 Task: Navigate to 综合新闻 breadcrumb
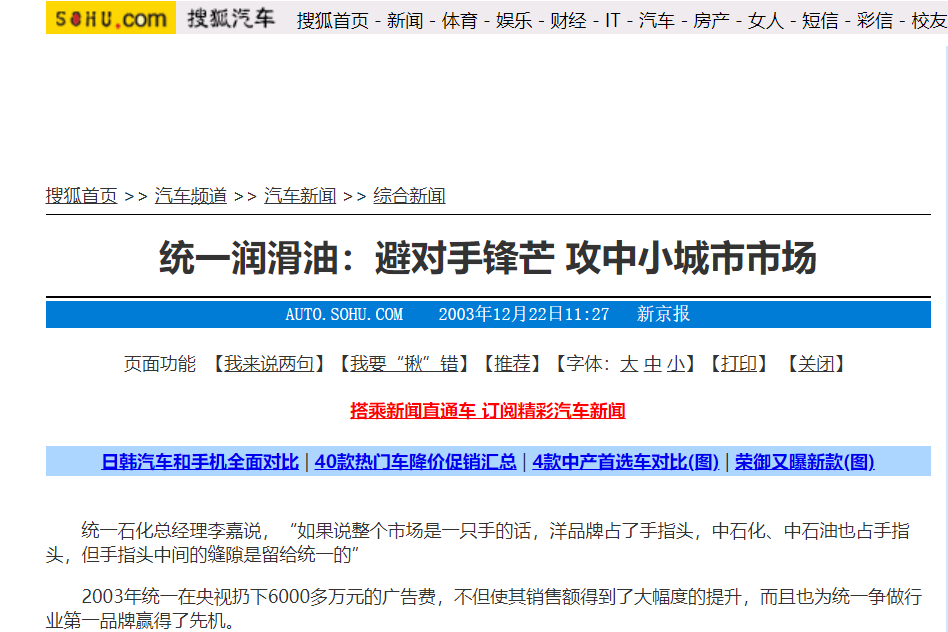coord(409,196)
